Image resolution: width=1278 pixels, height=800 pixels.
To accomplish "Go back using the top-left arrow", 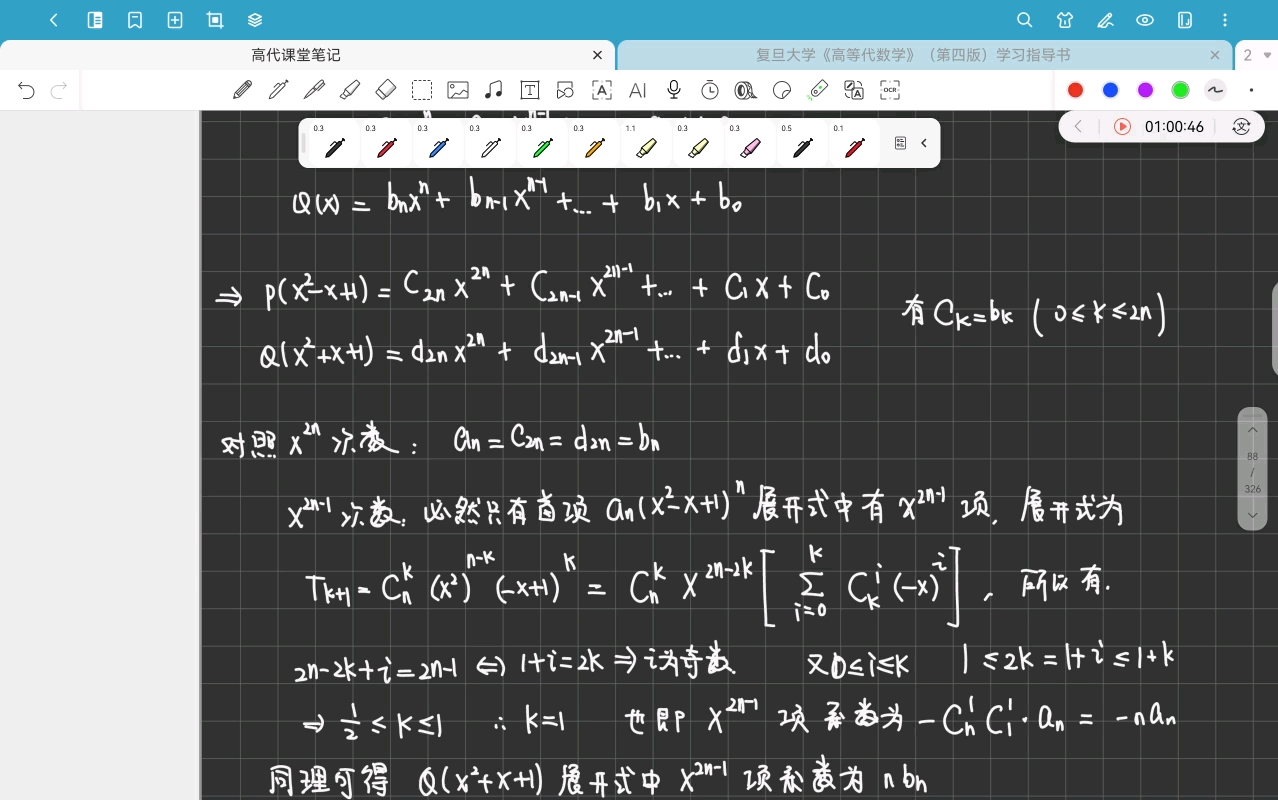I will click(54, 20).
